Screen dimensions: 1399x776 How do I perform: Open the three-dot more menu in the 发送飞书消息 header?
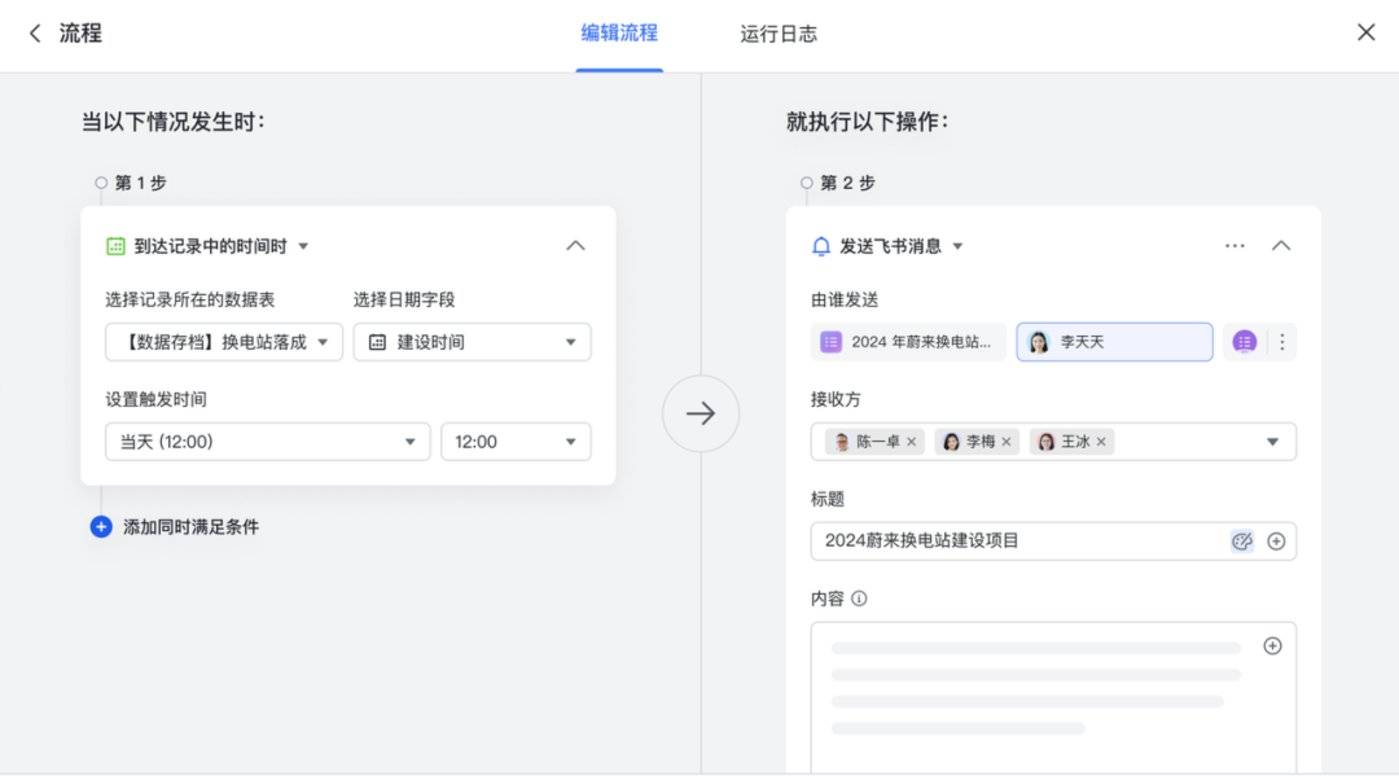click(1235, 246)
